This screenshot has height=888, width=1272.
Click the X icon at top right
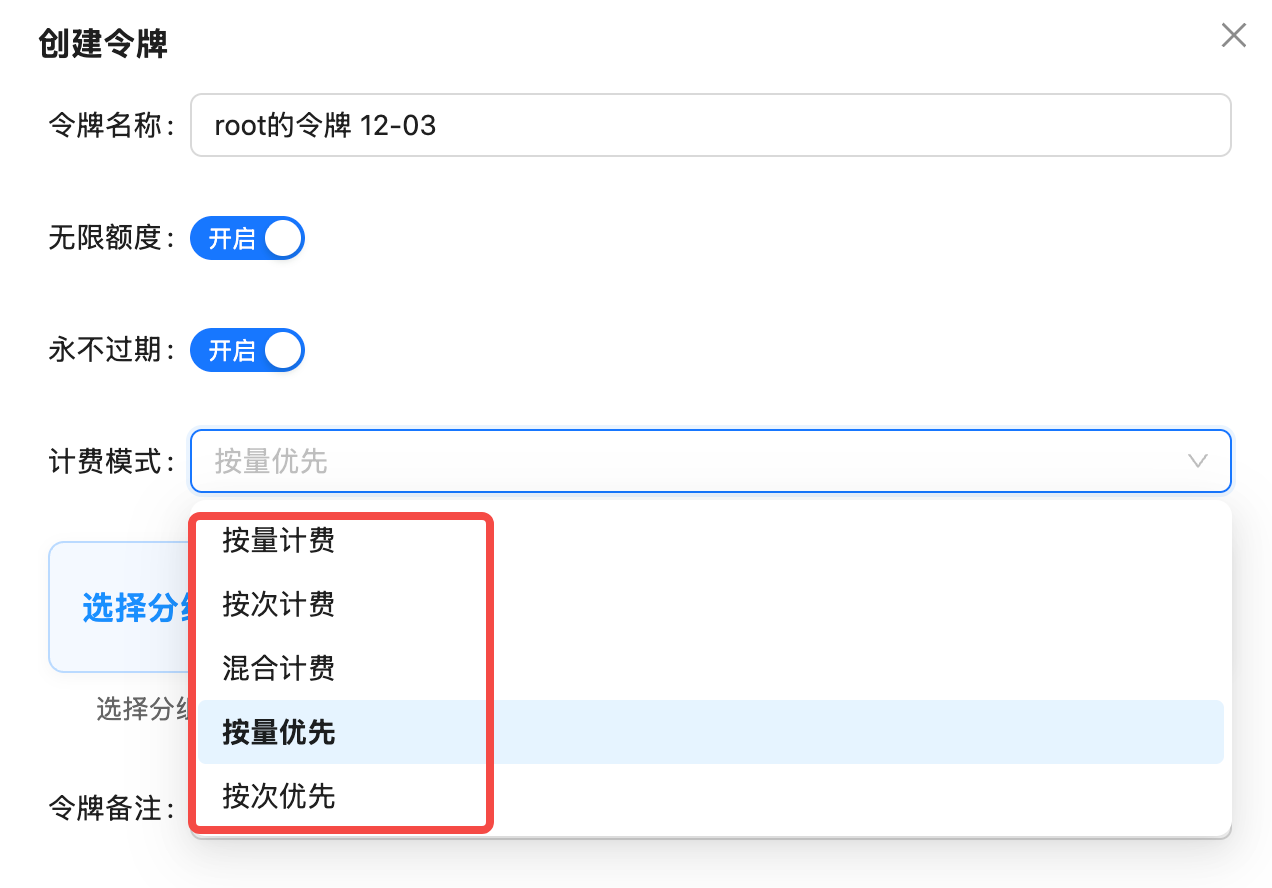click(x=1233, y=36)
